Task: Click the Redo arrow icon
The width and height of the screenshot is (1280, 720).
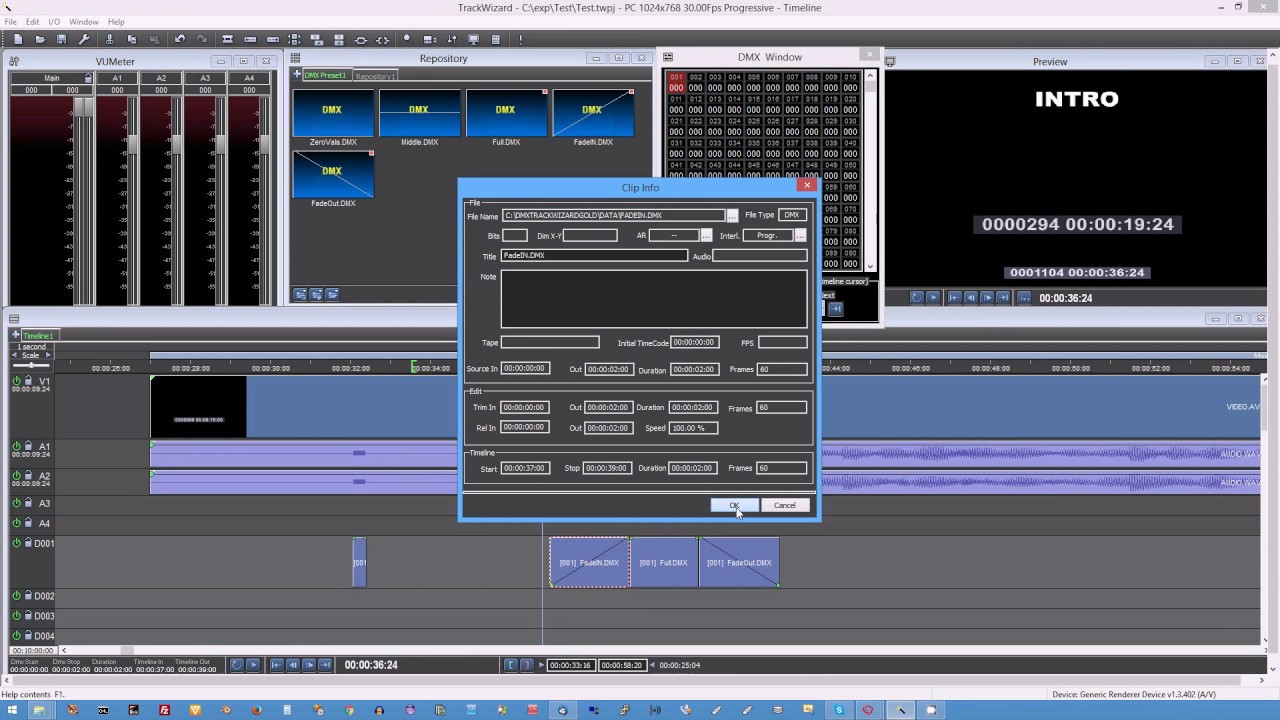Action: [202, 39]
